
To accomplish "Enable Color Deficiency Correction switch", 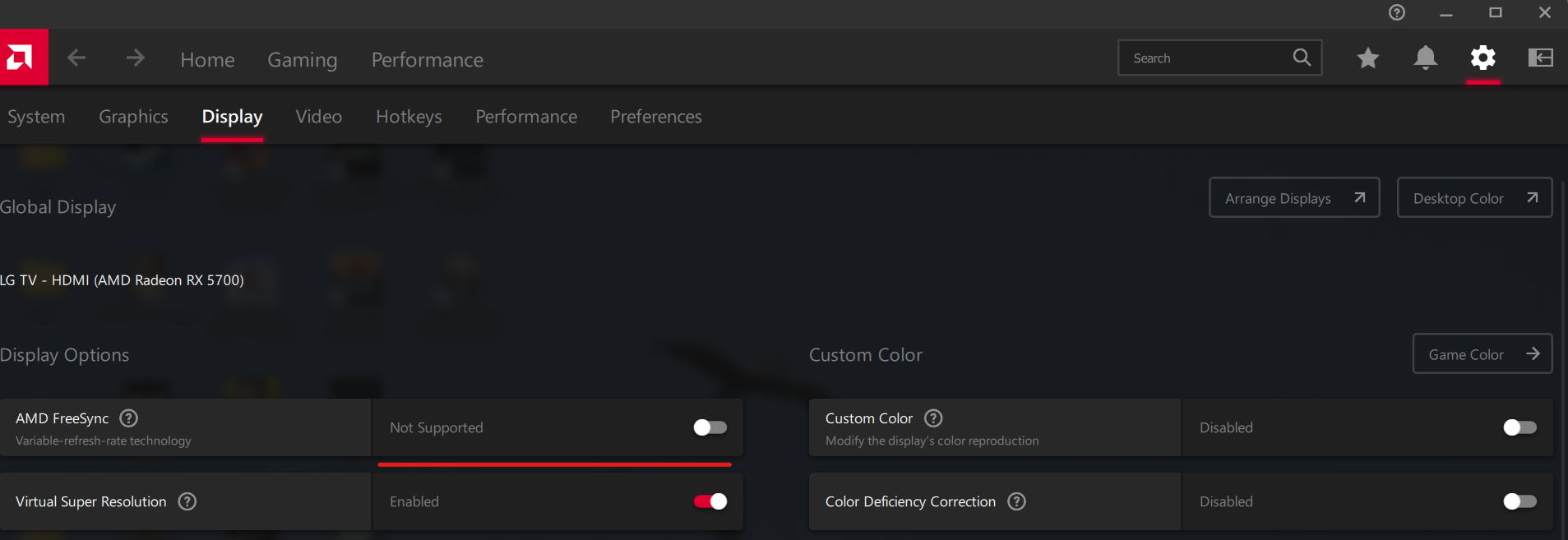I will click(x=1519, y=501).
